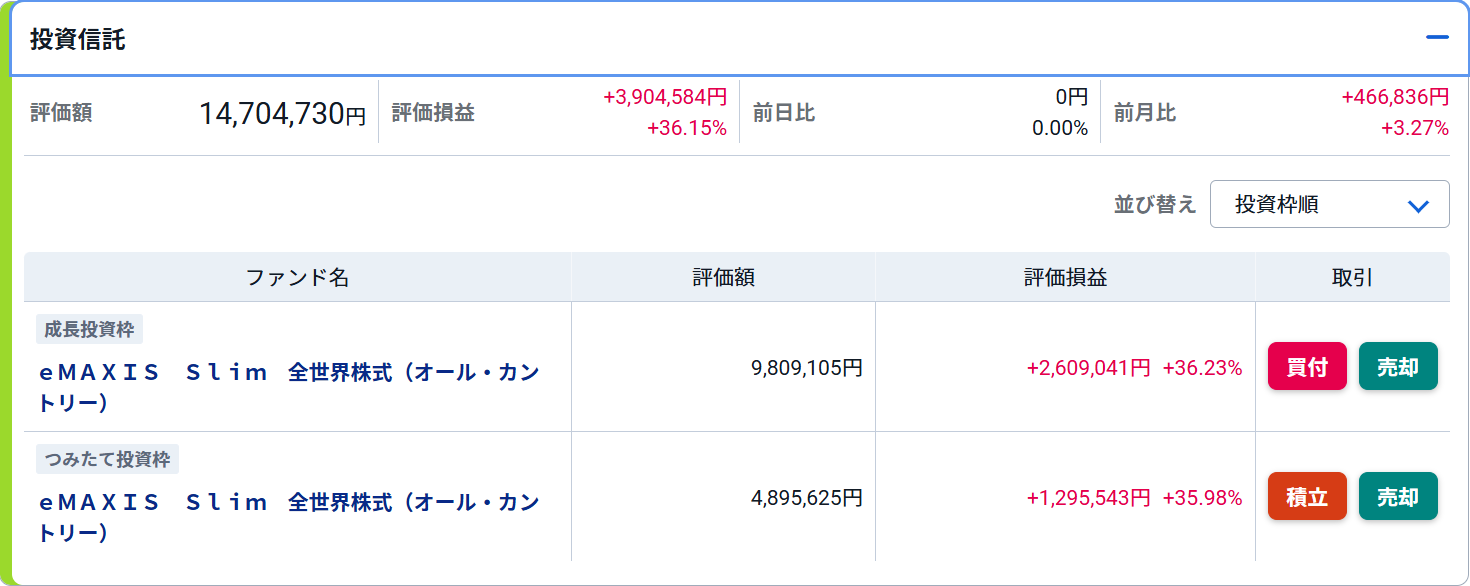Viewport: 1470px width, 586px height.
Task: Click the ファンド名 column header
Action: pyautogui.click(x=298, y=277)
